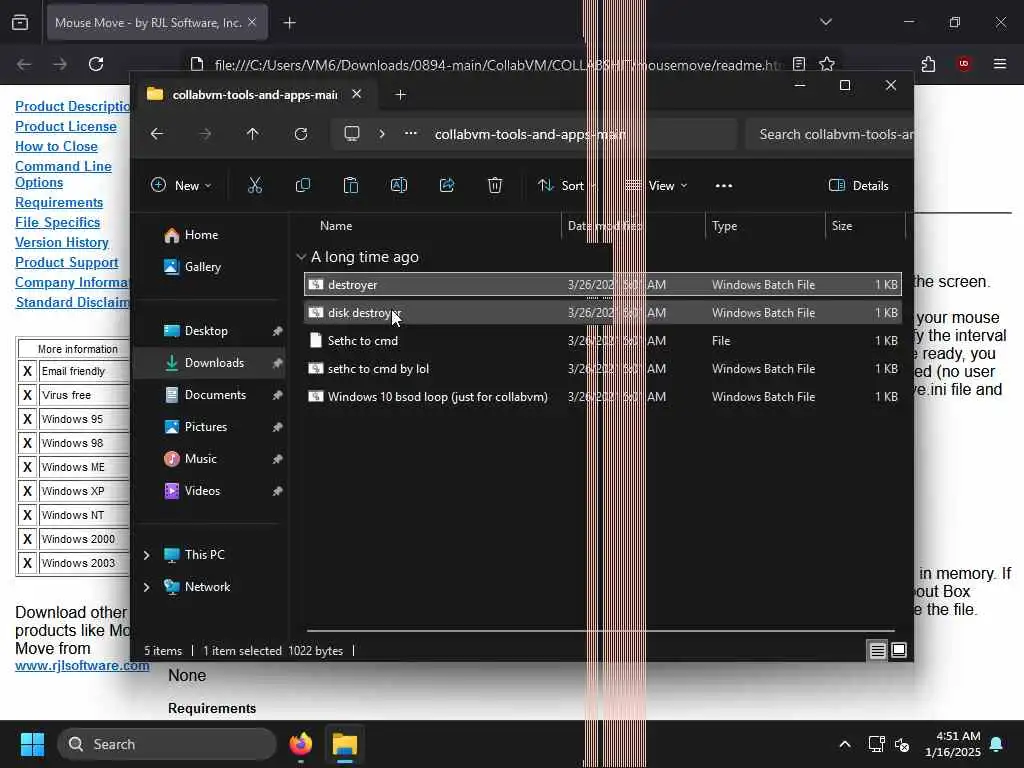Open File Specifics link
Image resolution: width=1024 pixels, height=768 pixels.
click(x=57, y=223)
